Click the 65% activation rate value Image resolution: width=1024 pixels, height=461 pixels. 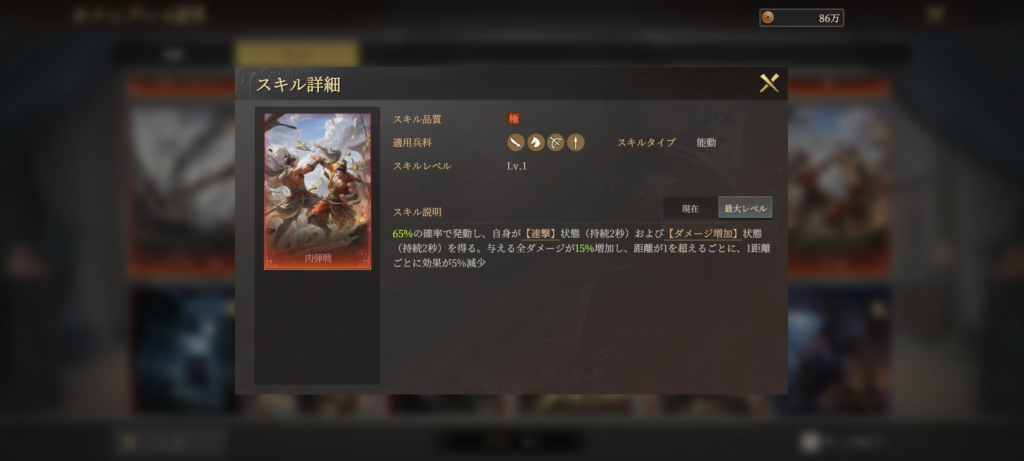click(x=402, y=233)
